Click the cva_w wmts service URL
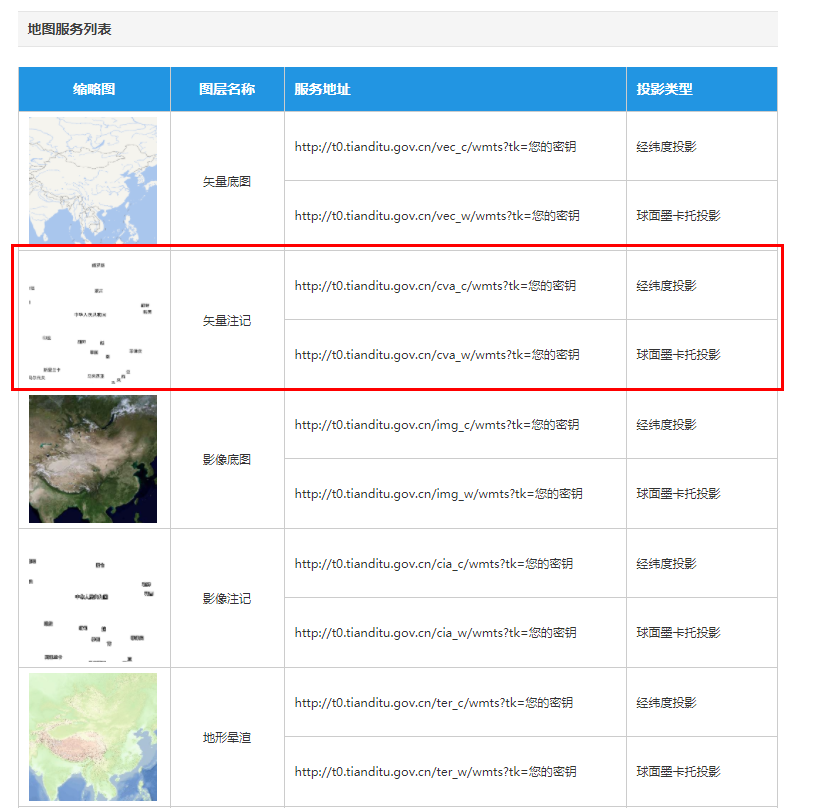Viewport: 815px width, 808px height. click(x=437, y=355)
